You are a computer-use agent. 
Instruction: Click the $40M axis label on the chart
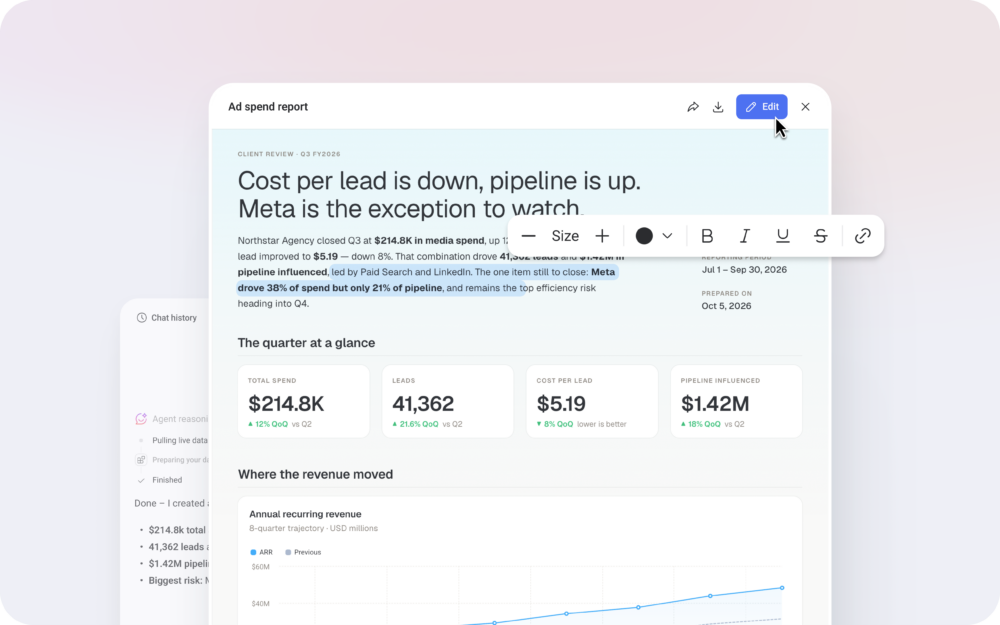260,603
